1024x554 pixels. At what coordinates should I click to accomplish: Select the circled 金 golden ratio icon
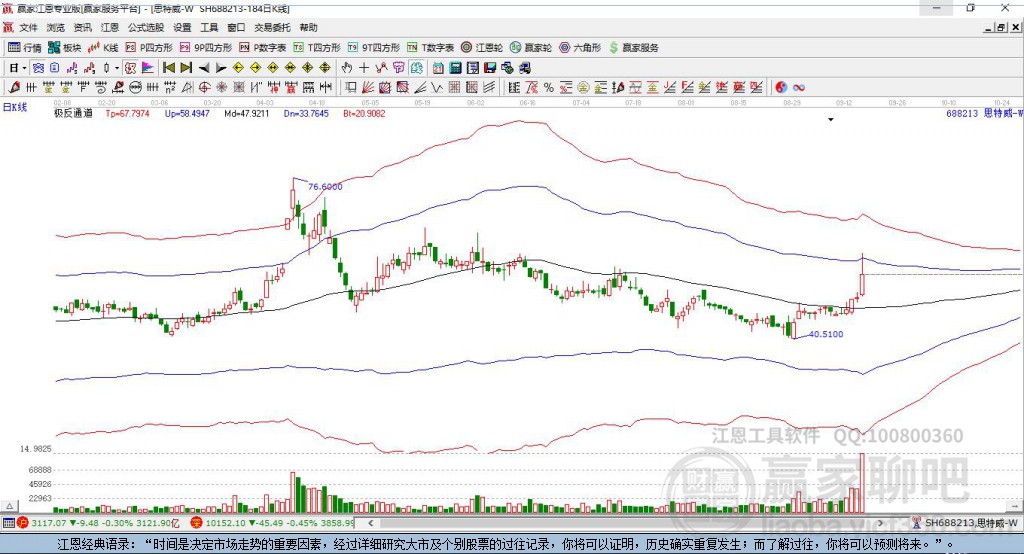(x=583, y=87)
